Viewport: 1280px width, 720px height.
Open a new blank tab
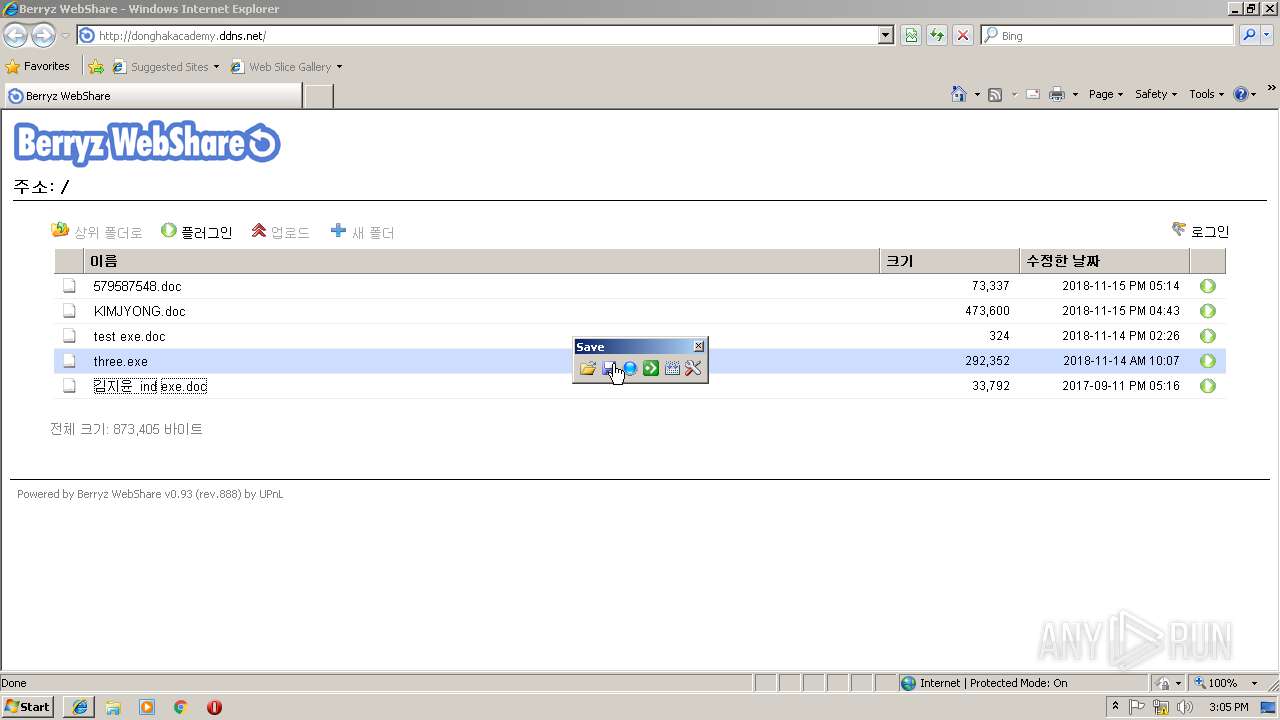[318, 96]
